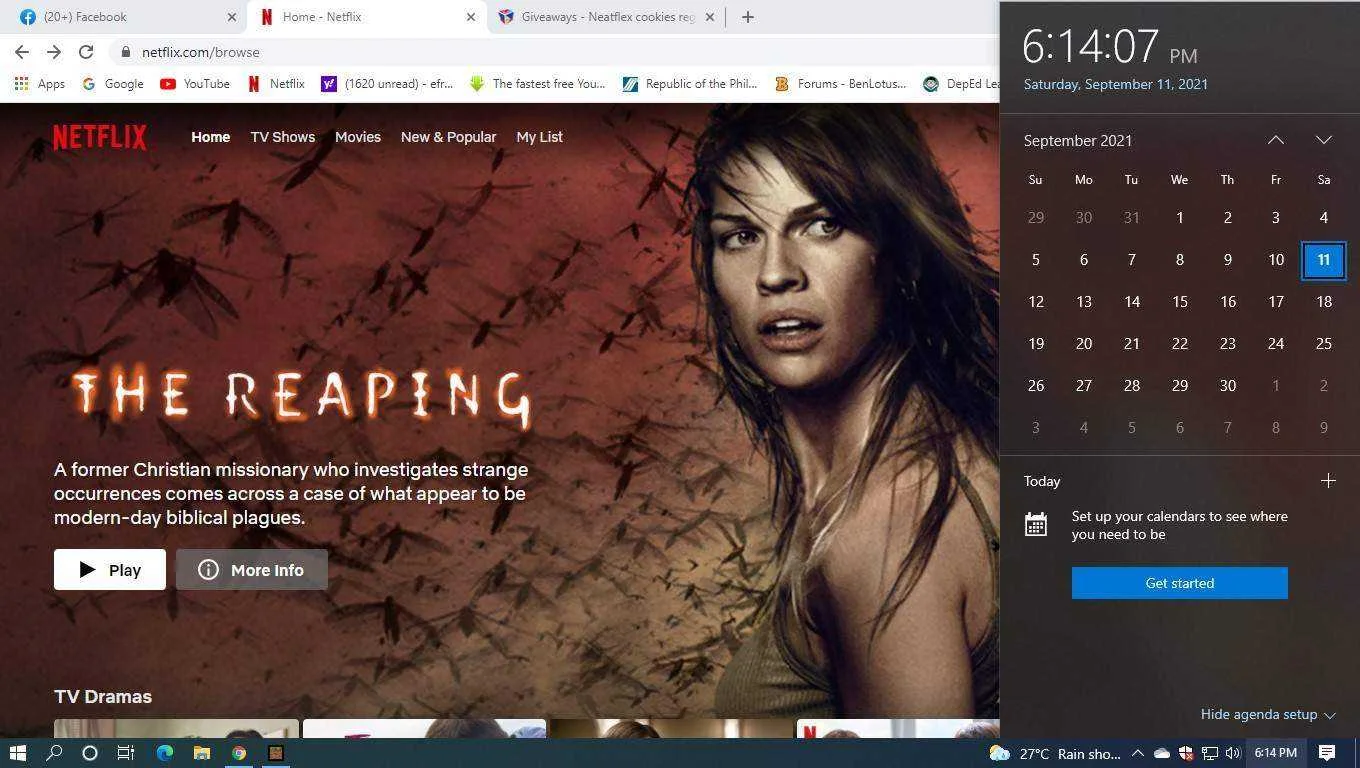Open the Republic of the Phil... bookmark

[691, 84]
